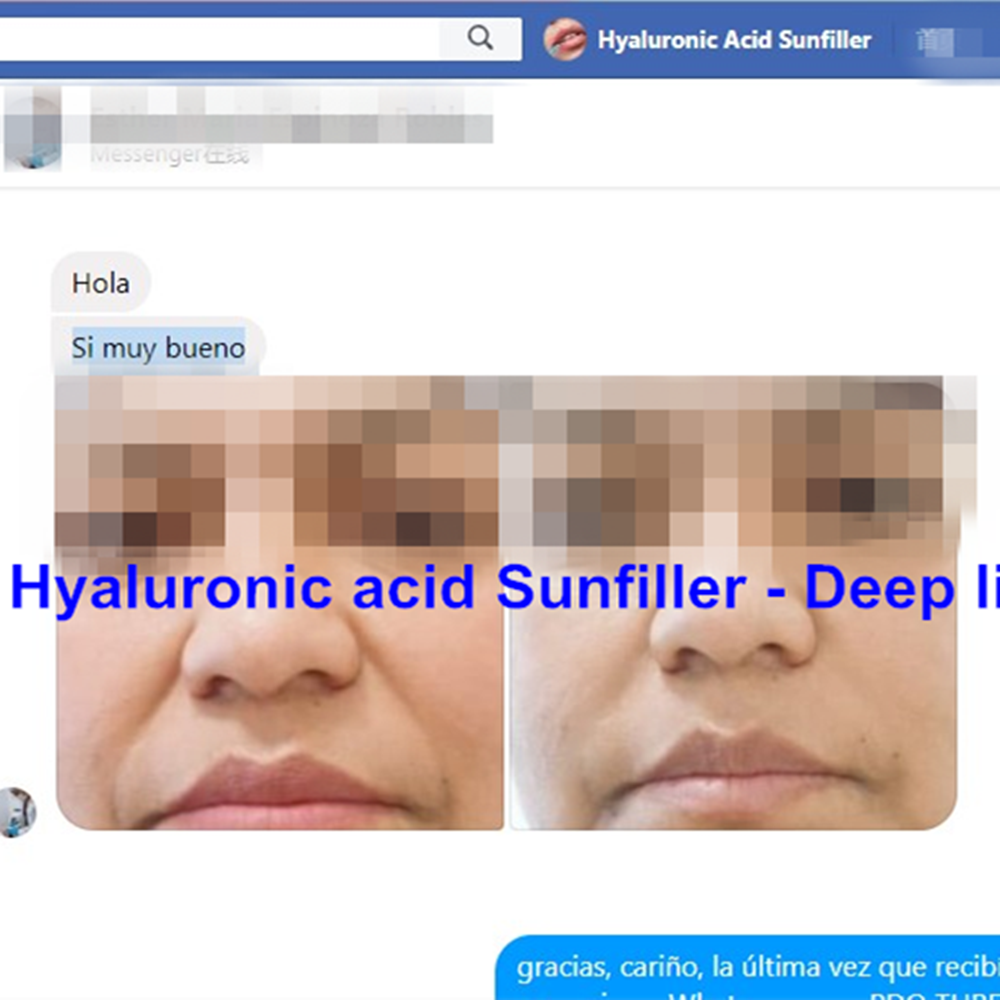
Task: Open the right after-treatment photo
Action: click(x=733, y=603)
